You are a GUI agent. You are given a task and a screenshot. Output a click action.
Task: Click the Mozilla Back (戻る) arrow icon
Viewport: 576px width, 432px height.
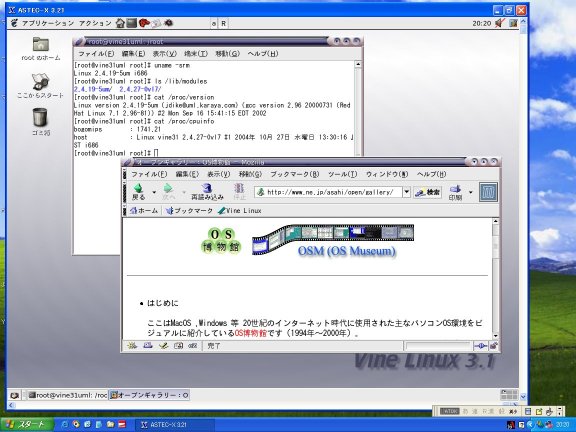138,188
